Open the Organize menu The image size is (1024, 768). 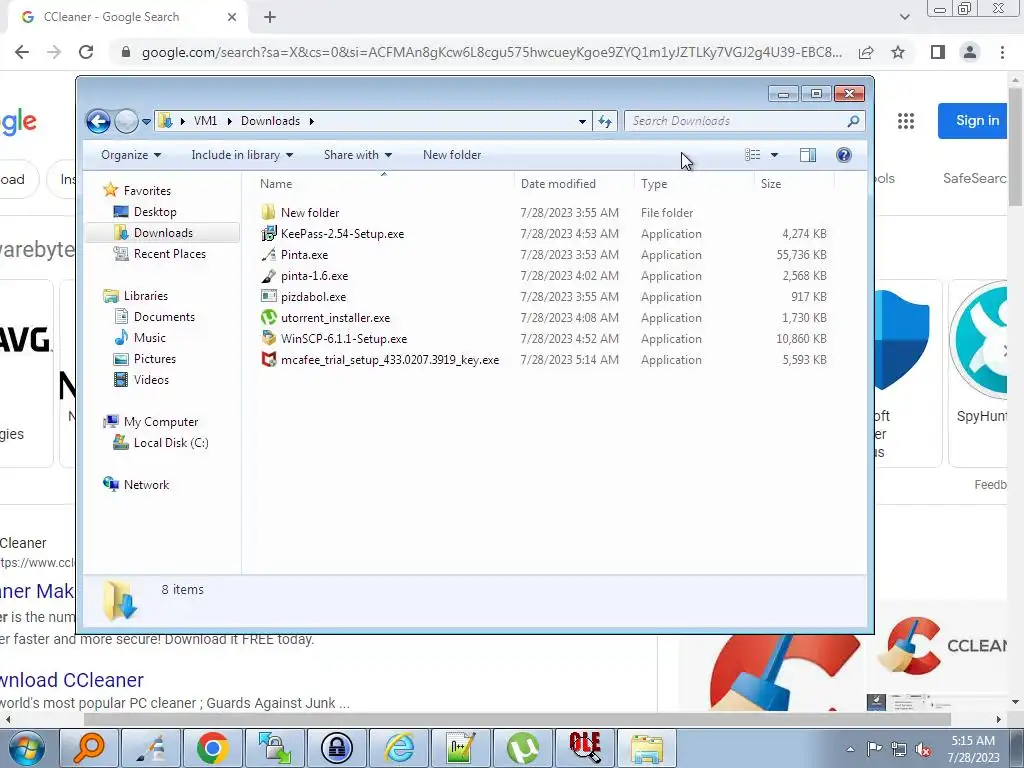point(131,155)
